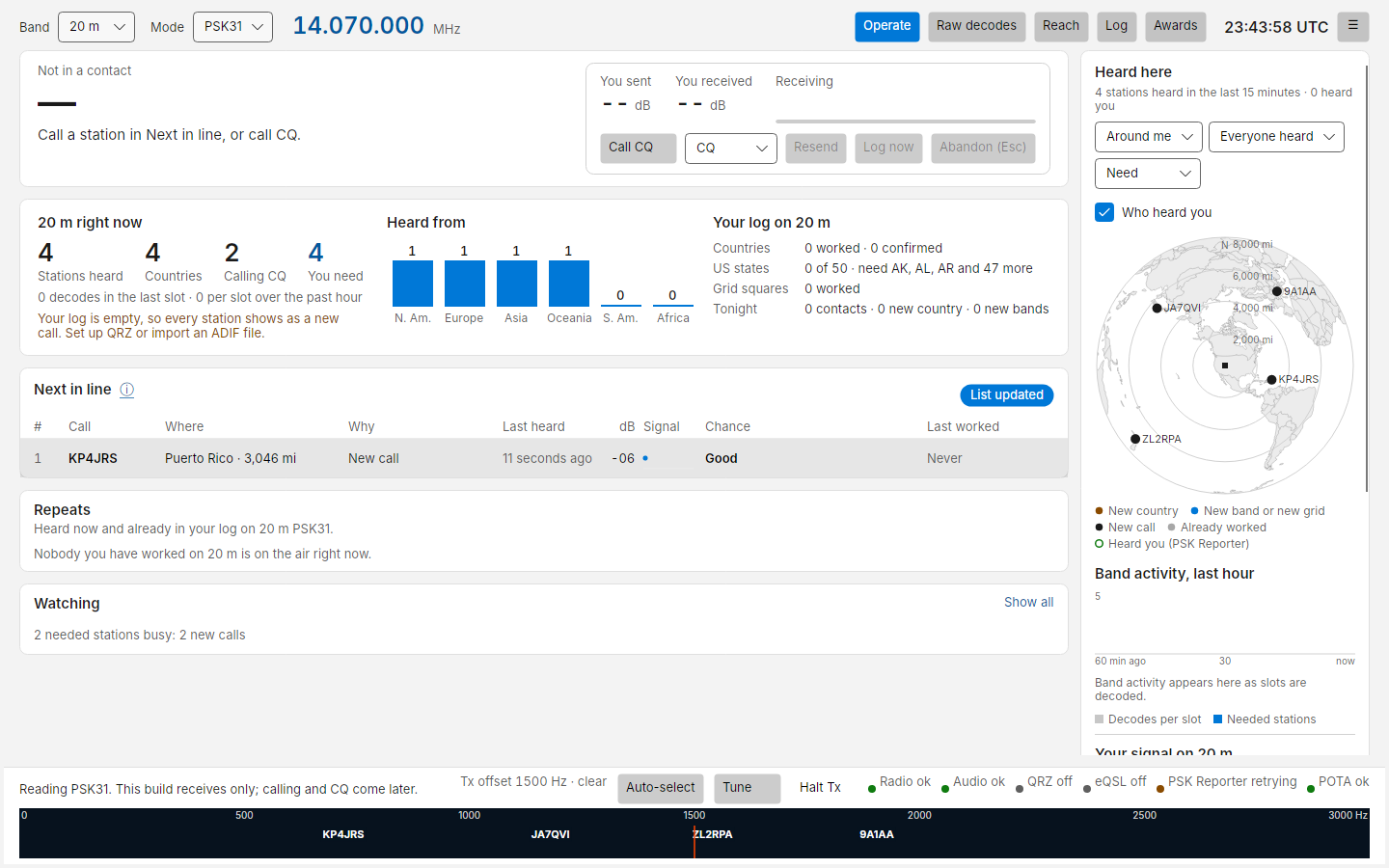Select the JA7QVI station dot on the map
Screen dimensions: 1389x868
[1157, 309]
